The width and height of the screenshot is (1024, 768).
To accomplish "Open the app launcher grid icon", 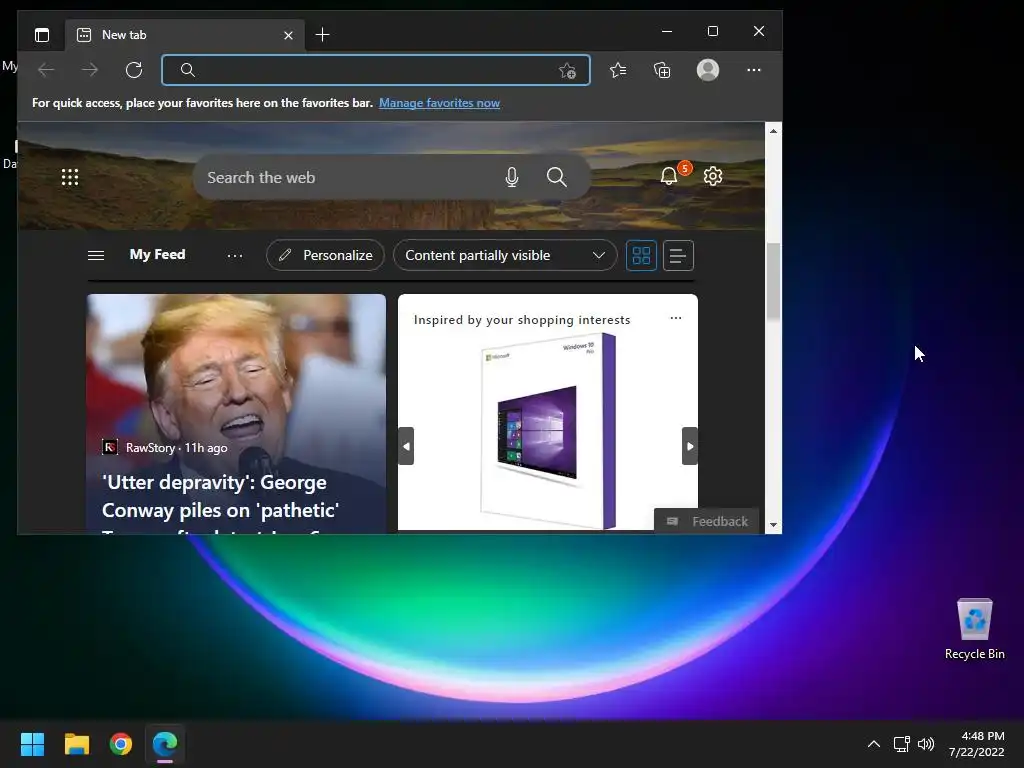I will 70,177.
